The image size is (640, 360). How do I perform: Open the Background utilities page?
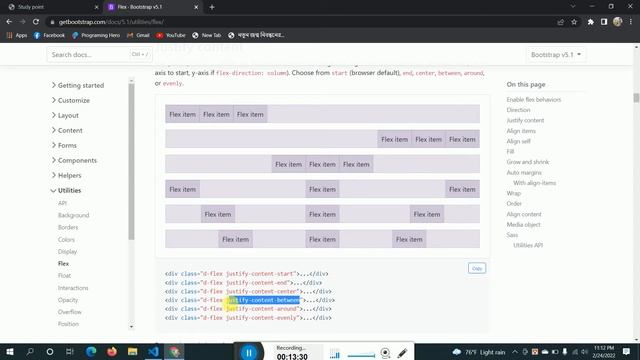(73, 215)
